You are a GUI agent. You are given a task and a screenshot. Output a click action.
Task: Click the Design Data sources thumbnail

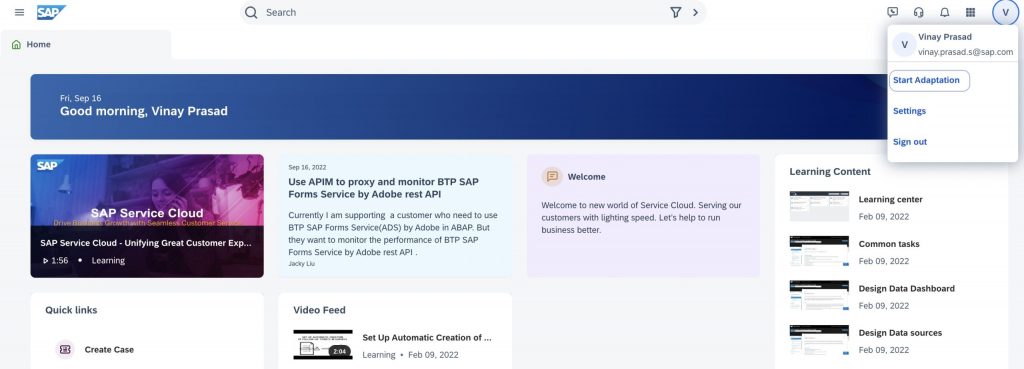coord(819,340)
